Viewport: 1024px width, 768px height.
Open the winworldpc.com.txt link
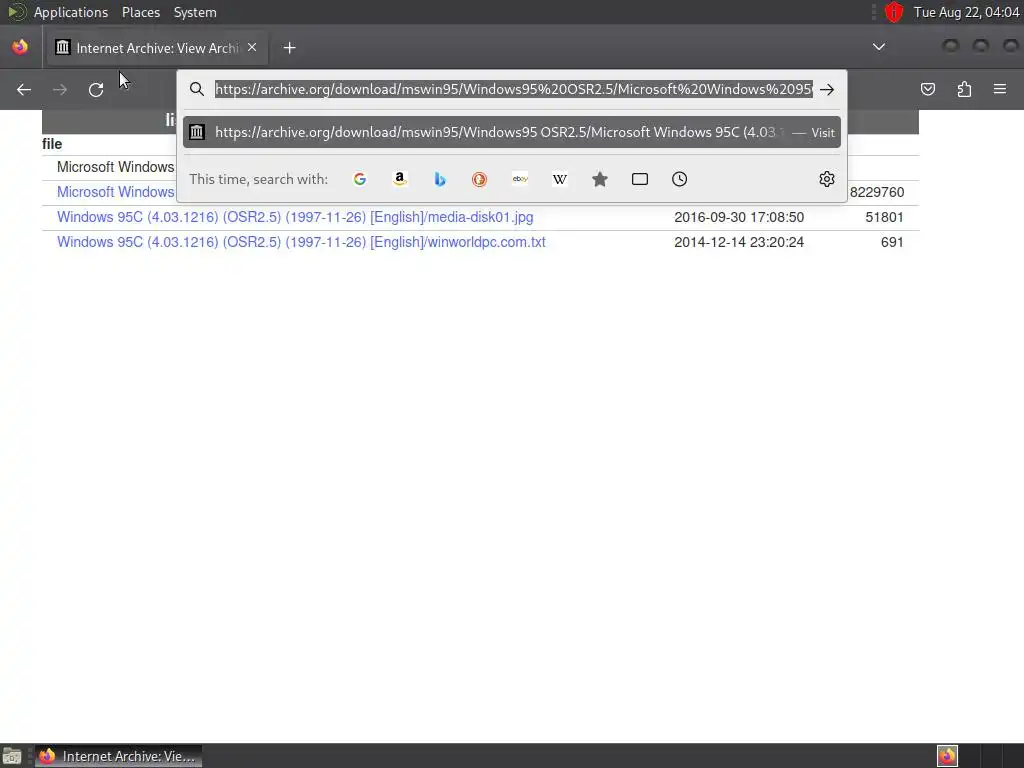tap(301, 242)
